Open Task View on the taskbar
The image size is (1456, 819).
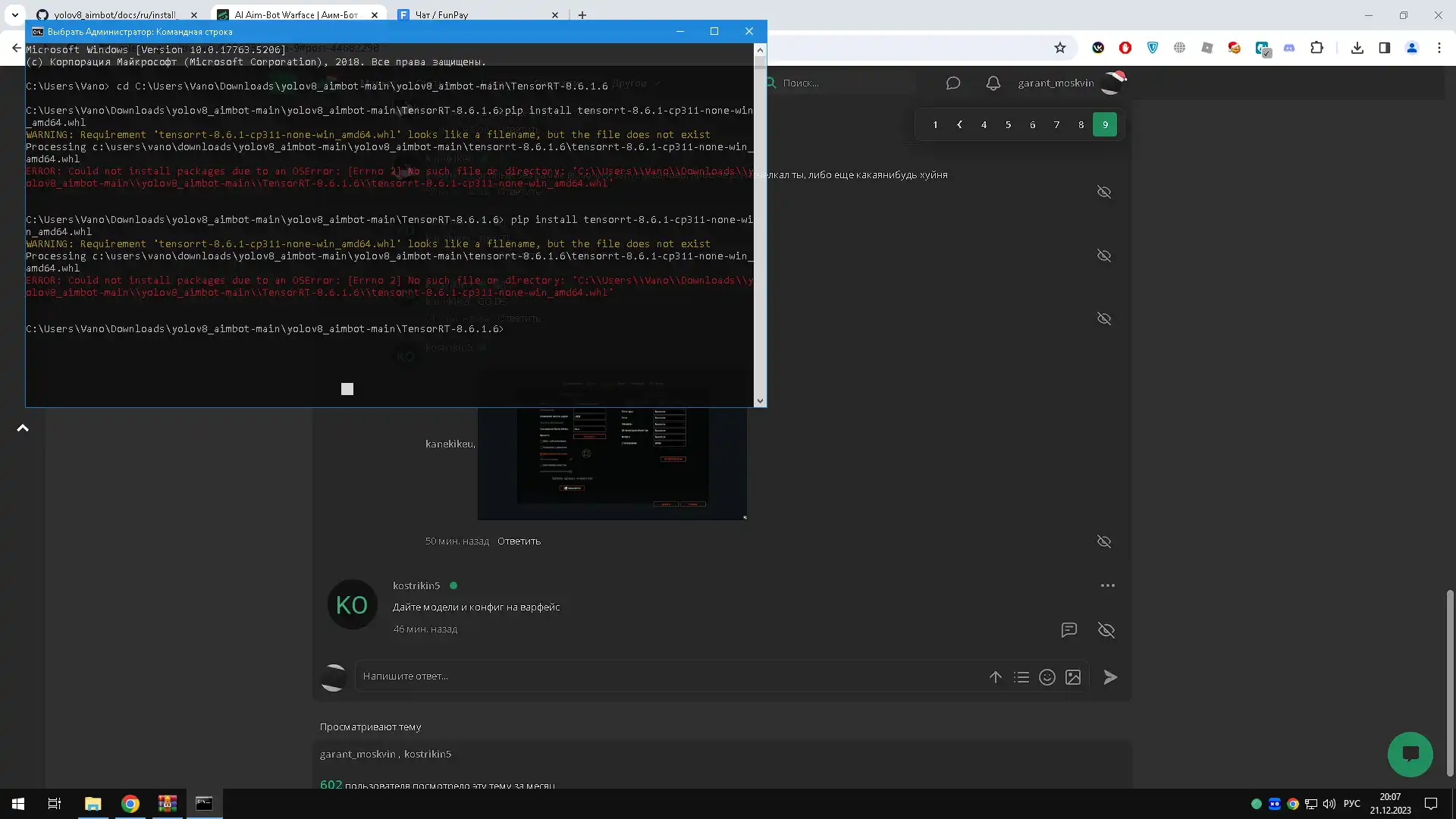55,804
